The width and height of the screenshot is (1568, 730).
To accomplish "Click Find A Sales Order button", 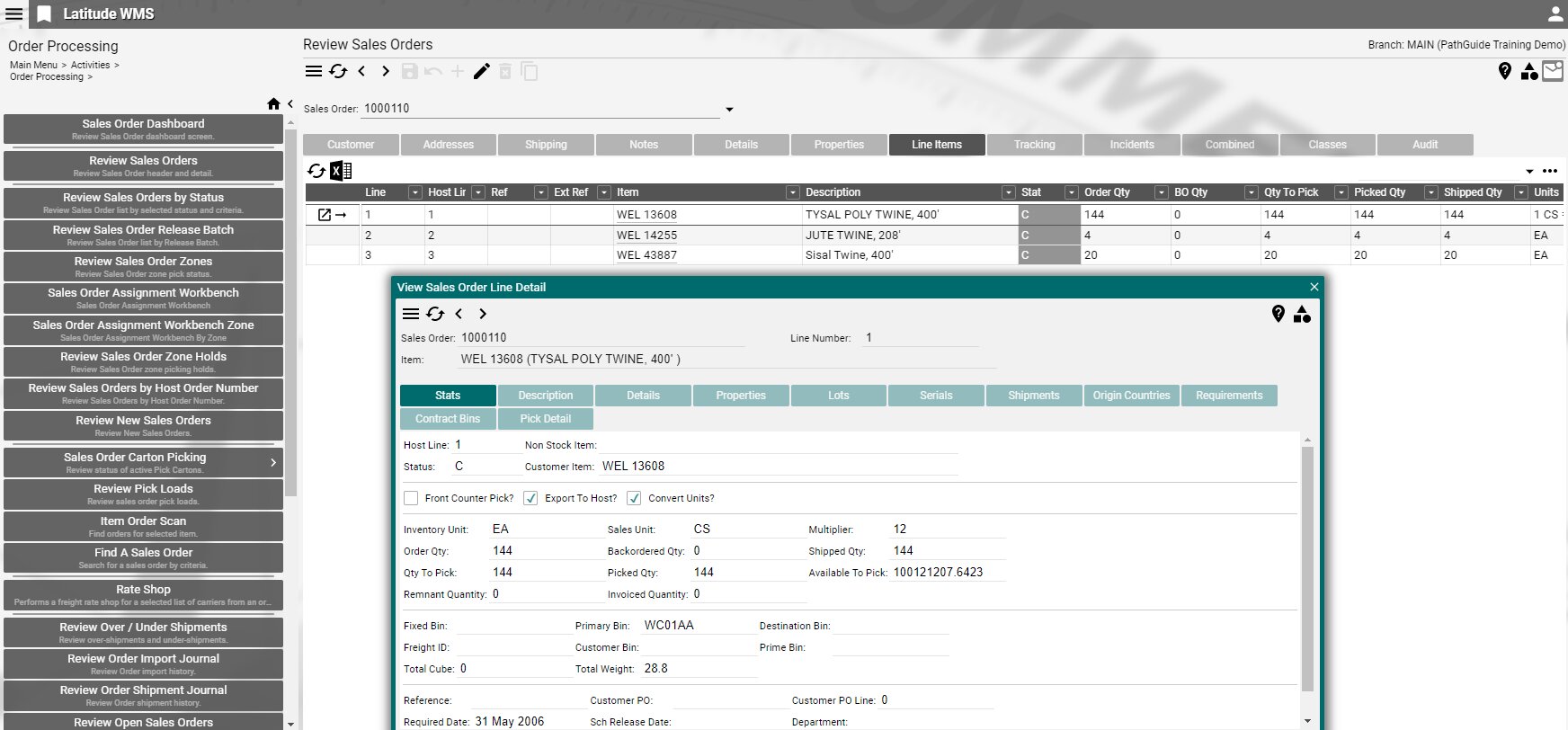I will [143, 557].
